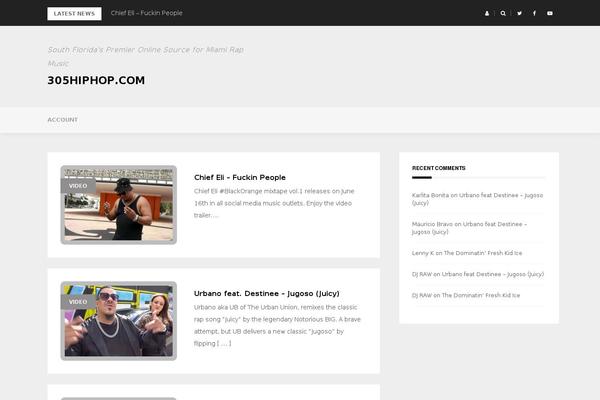Viewport: 600px width, 400px height.
Task: Open the Account menu item
Action: click(x=62, y=120)
